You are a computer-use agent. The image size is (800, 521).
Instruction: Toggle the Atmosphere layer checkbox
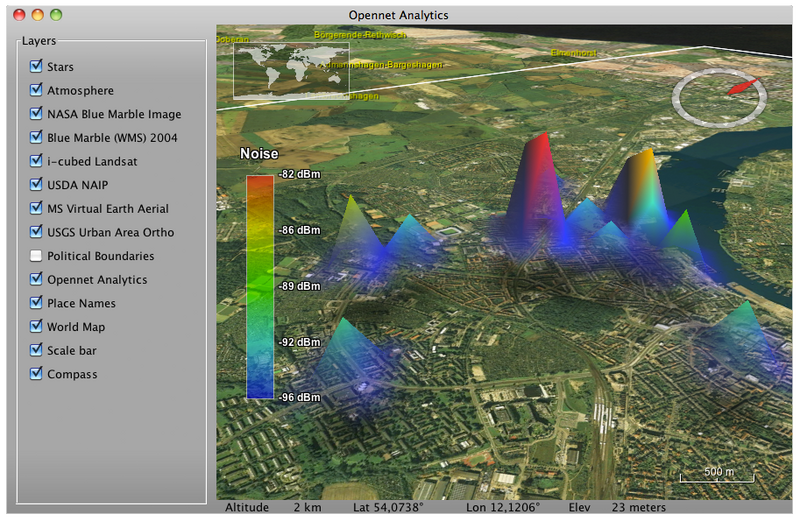[36, 90]
